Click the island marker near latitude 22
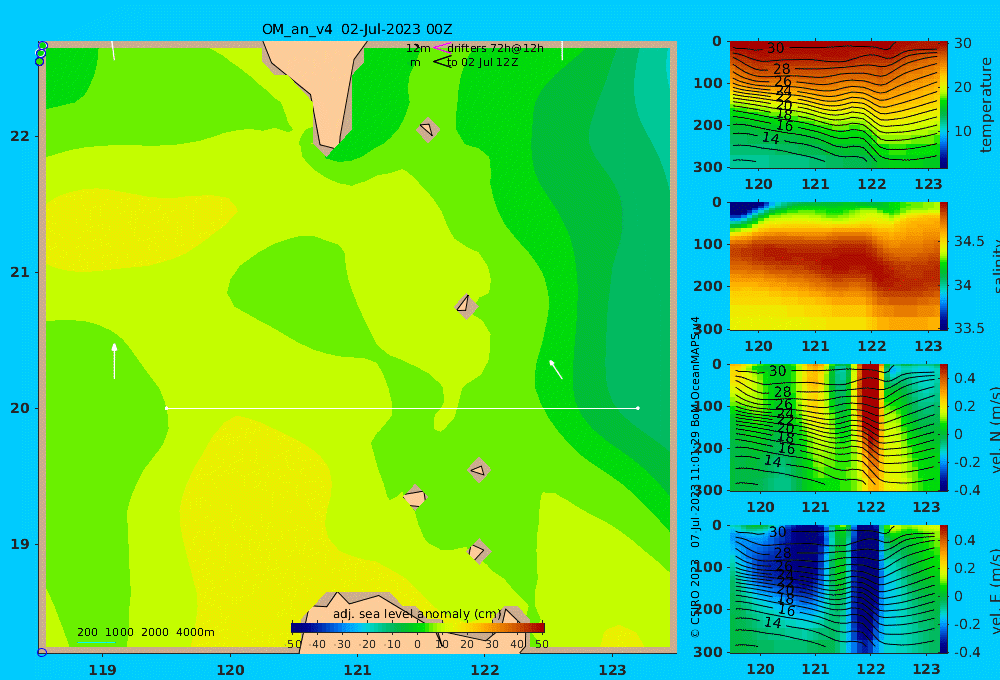1000x680 pixels. [x=428, y=129]
